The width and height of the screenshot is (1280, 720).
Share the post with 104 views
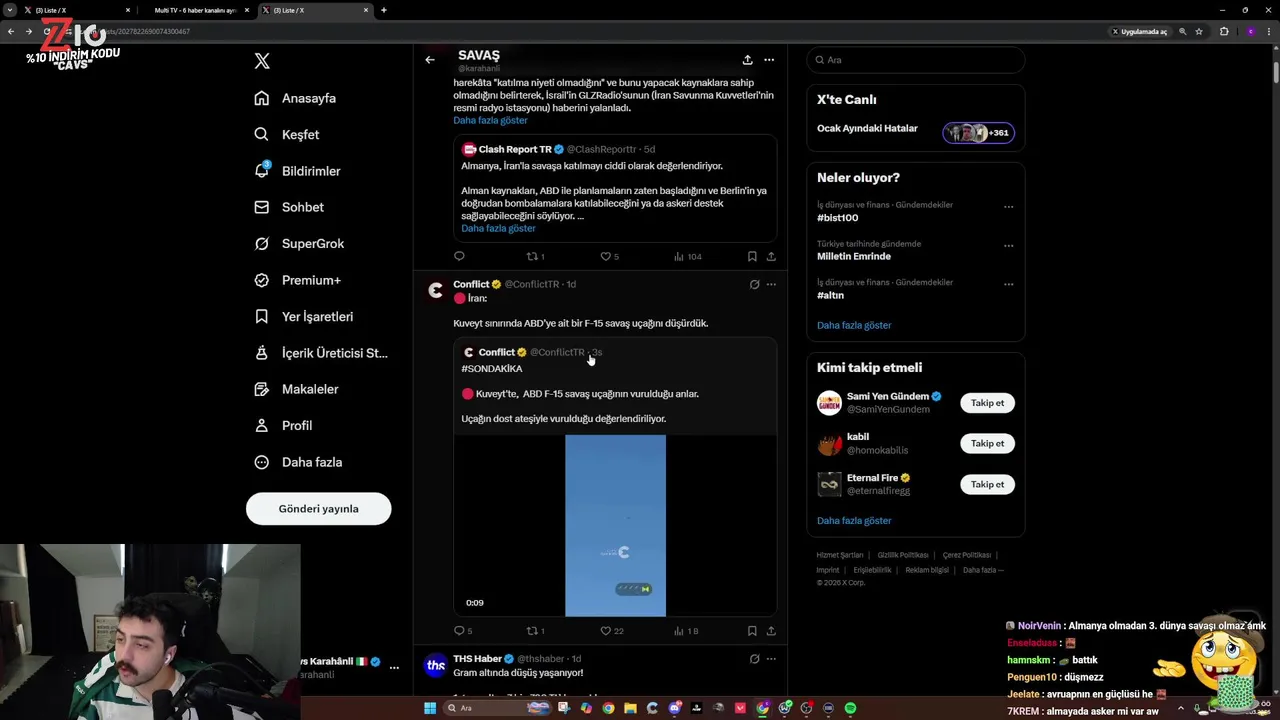coord(771,257)
